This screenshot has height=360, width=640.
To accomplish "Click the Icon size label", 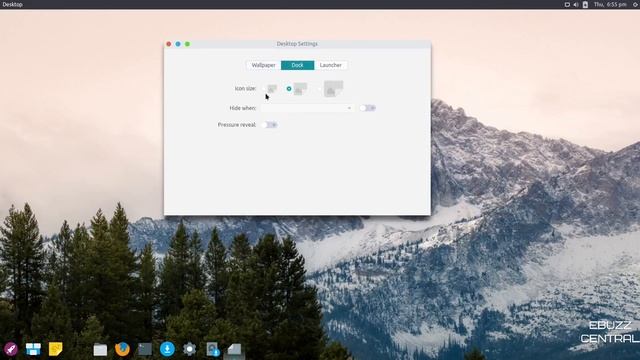I will tap(245, 89).
